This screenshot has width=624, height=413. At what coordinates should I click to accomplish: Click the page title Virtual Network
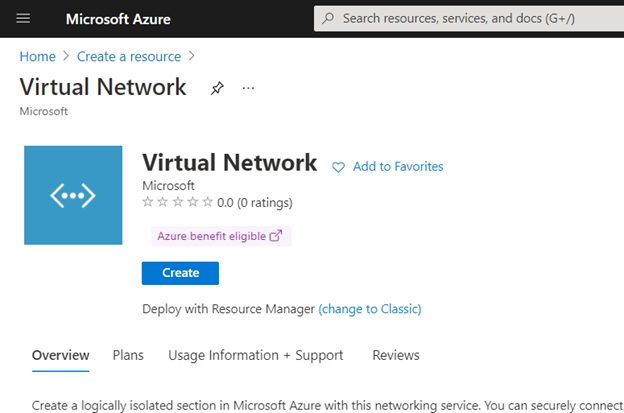pos(103,87)
